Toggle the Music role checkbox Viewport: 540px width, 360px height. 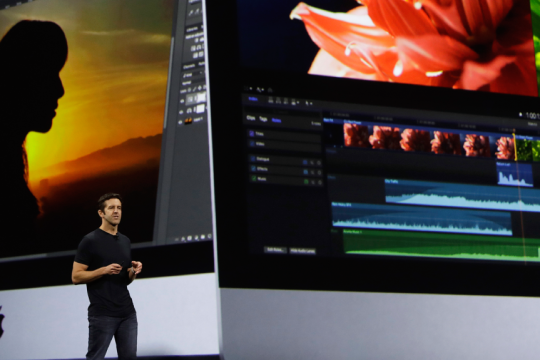point(254,178)
